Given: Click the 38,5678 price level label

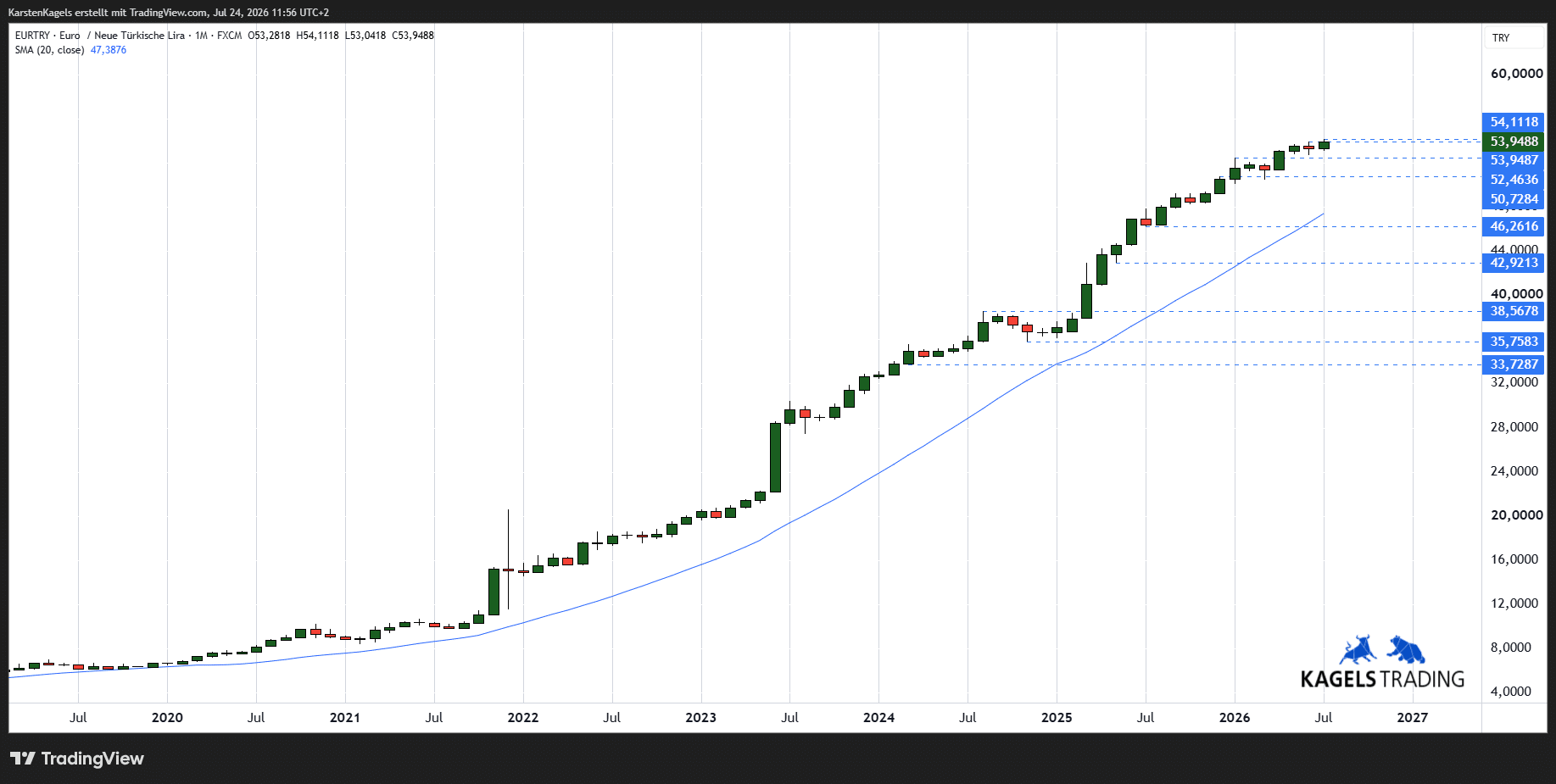Looking at the screenshot, I should point(1514,311).
